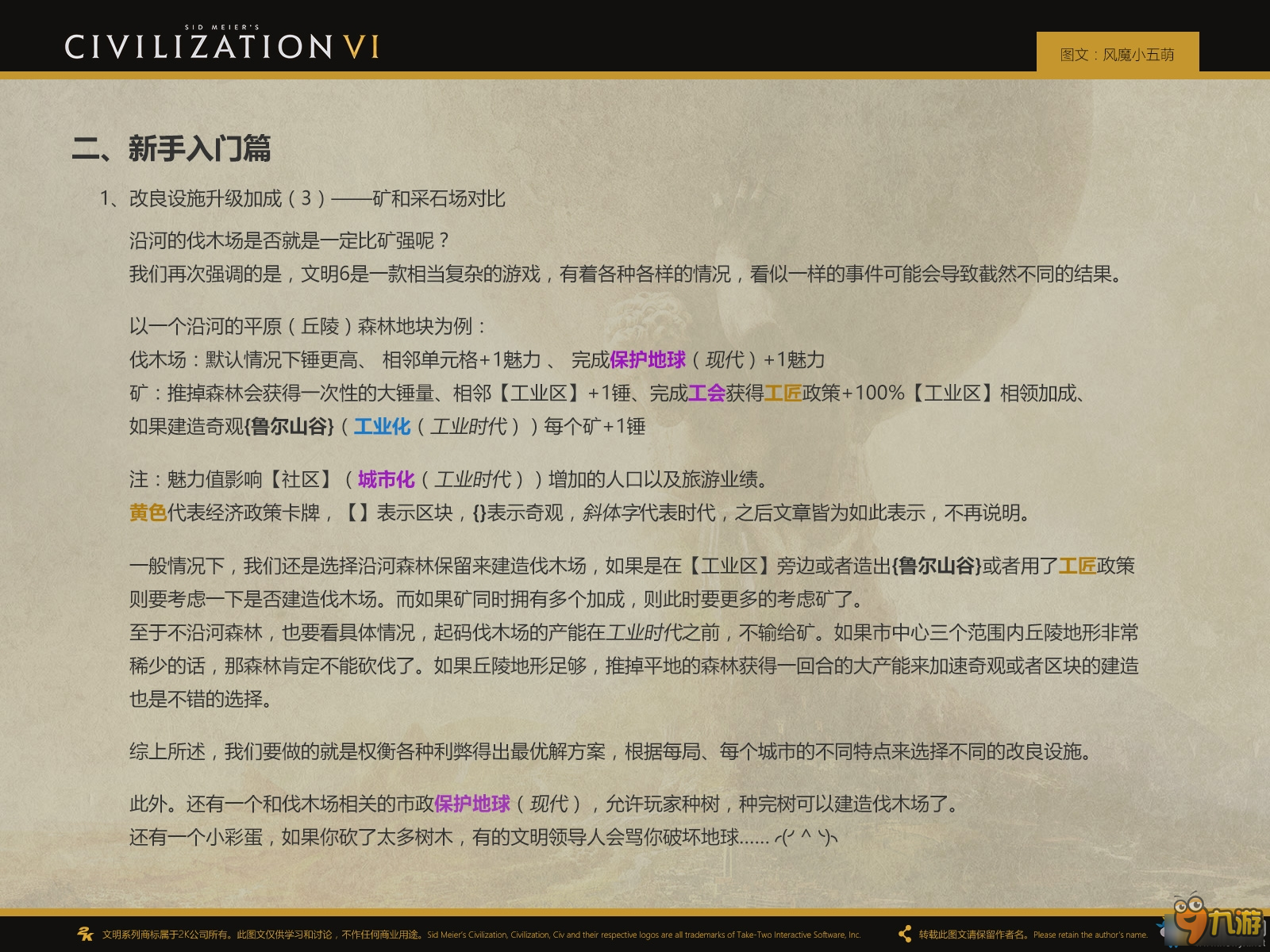Click {鲁尔山谷} in the 如果建造奇观 line
The width and height of the screenshot is (1270, 952).
(x=290, y=426)
